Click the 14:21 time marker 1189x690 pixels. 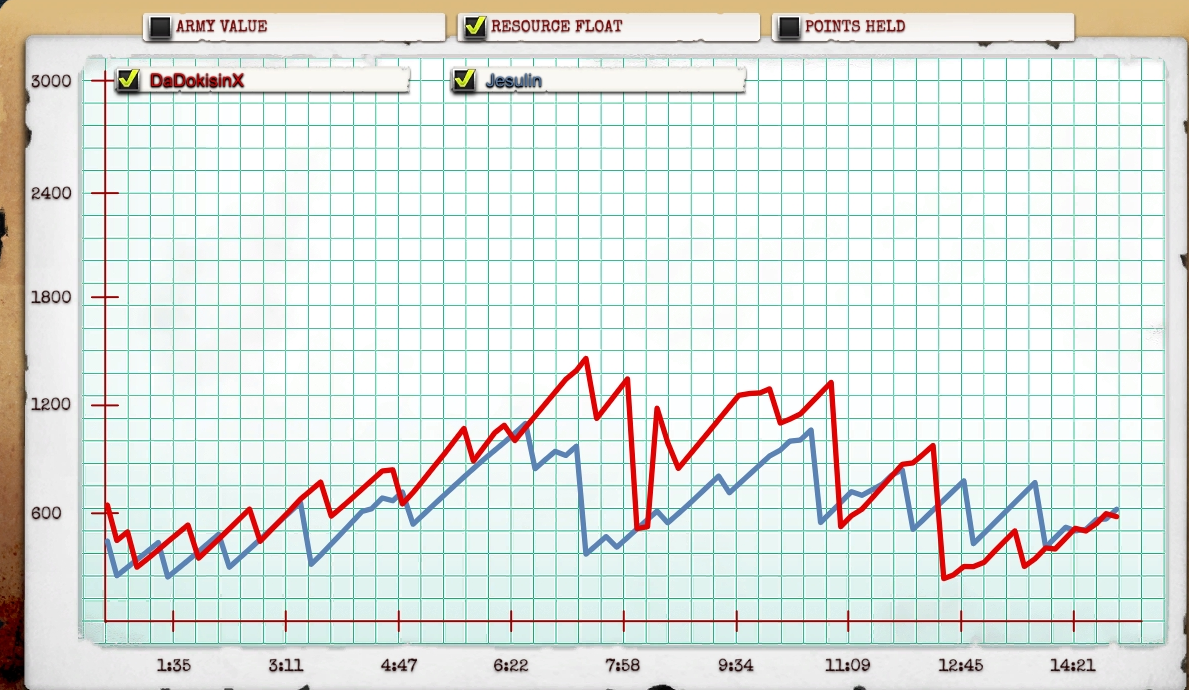[x=1073, y=665]
